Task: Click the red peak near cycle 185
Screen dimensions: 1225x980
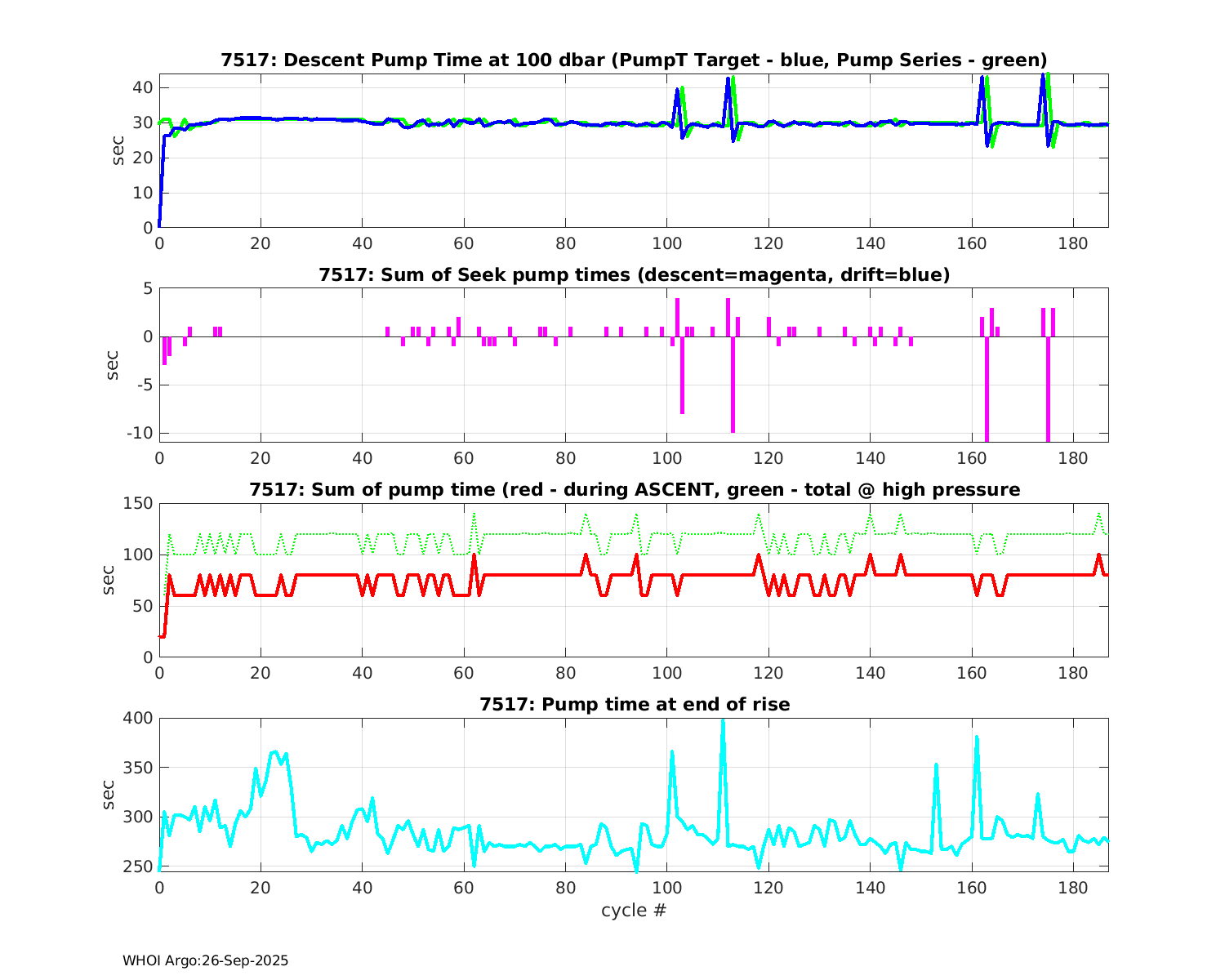Action: pyautogui.click(x=1098, y=555)
